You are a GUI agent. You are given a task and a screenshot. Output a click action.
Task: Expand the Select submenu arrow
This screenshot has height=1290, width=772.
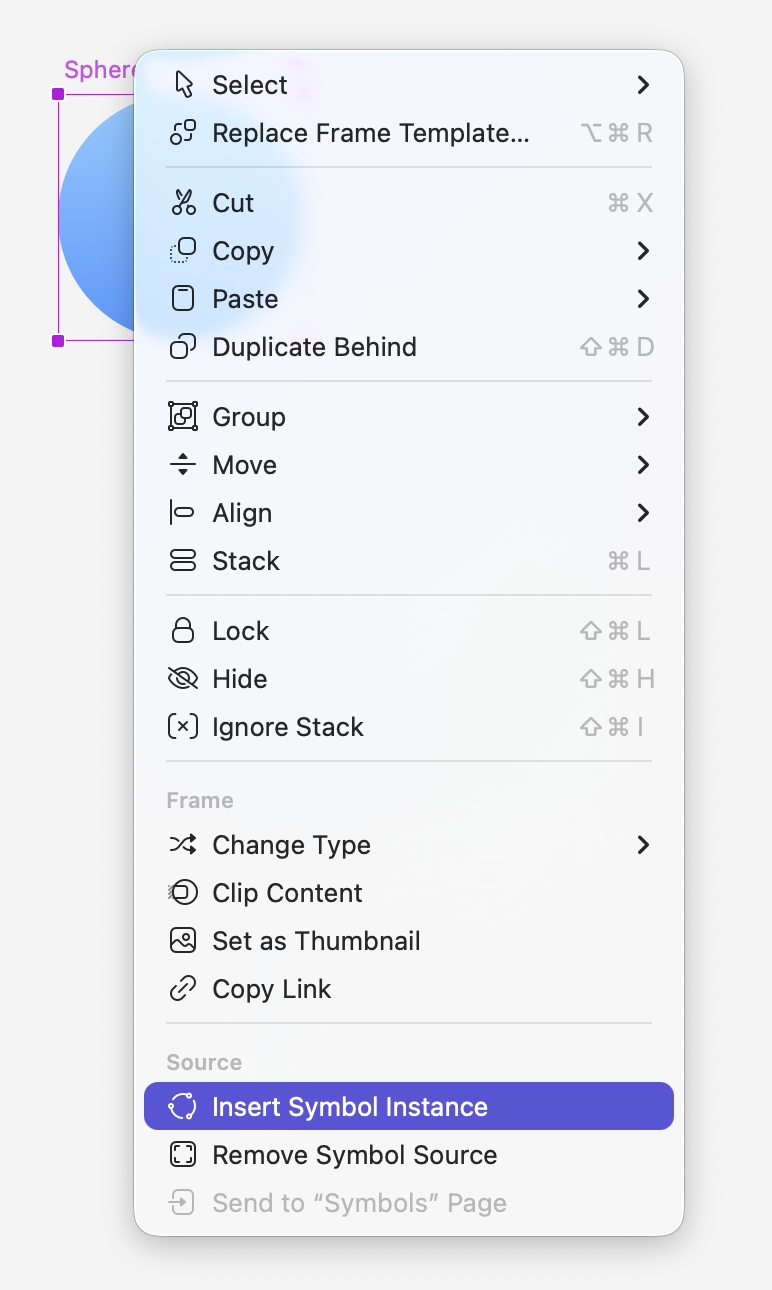(643, 85)
